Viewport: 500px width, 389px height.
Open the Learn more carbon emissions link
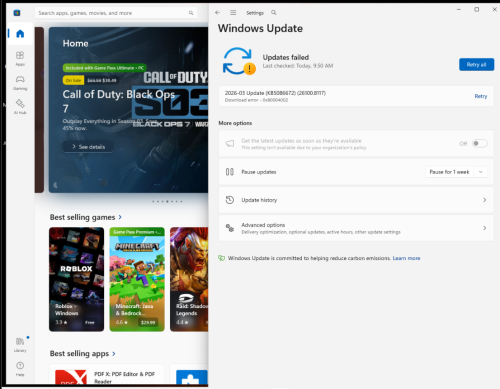pyautogui.click(x=406, y=258)
